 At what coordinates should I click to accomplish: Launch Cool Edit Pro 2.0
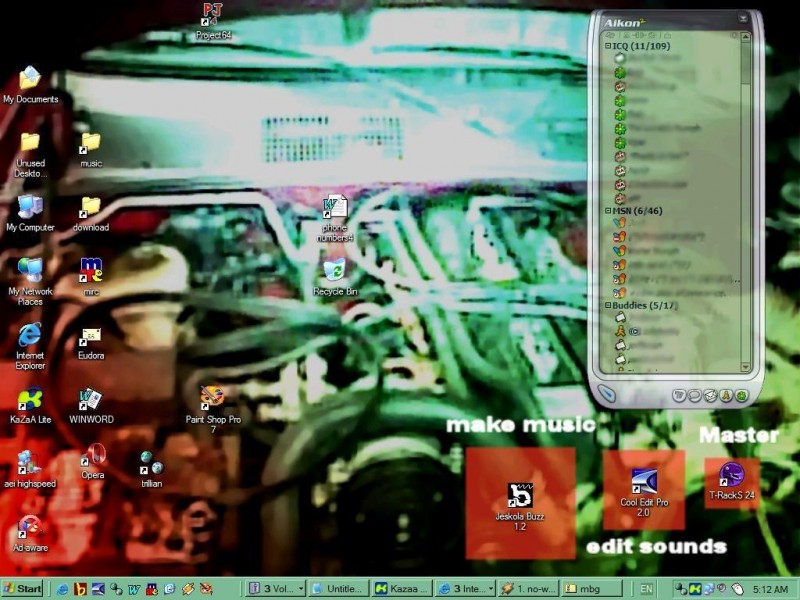(x=644, y=493)
